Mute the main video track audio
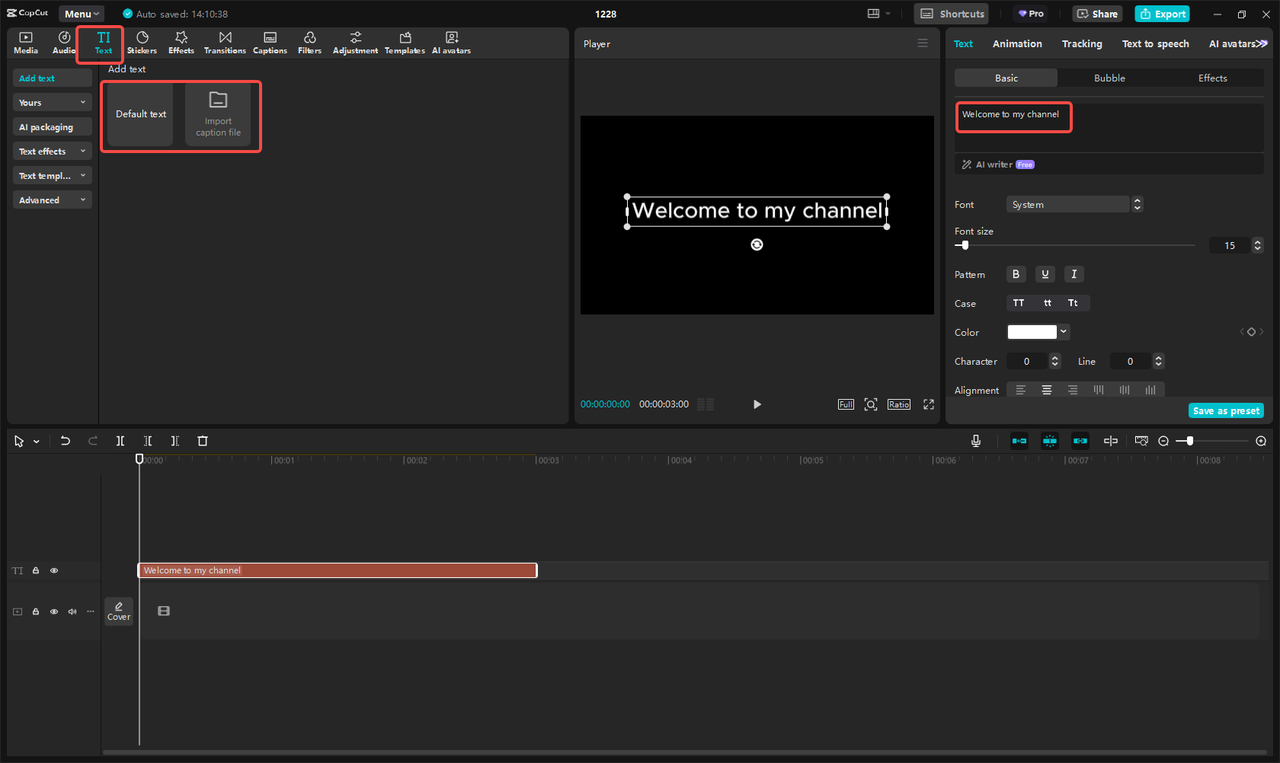 tap(72, 611)
